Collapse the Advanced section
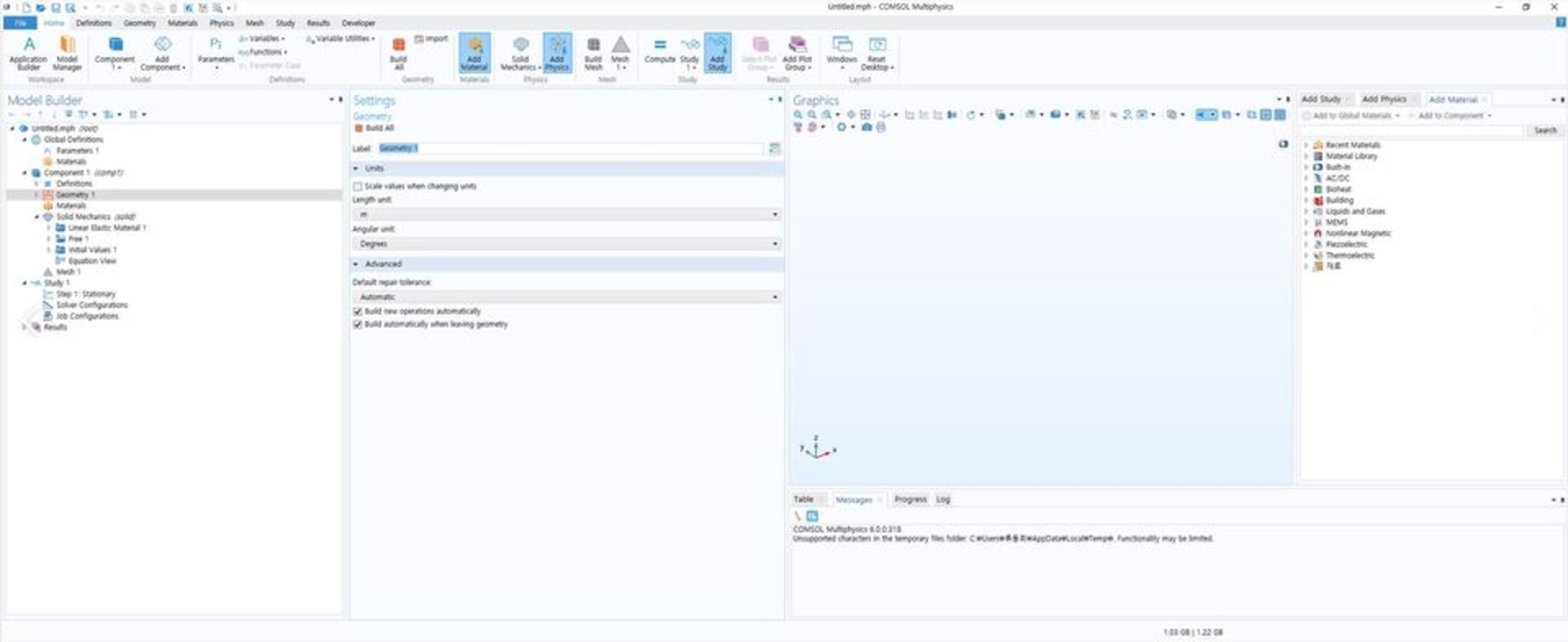Image resolution: width=1568 pixels, height=642 pixels. pyautogui.click(x=355, y=264)
